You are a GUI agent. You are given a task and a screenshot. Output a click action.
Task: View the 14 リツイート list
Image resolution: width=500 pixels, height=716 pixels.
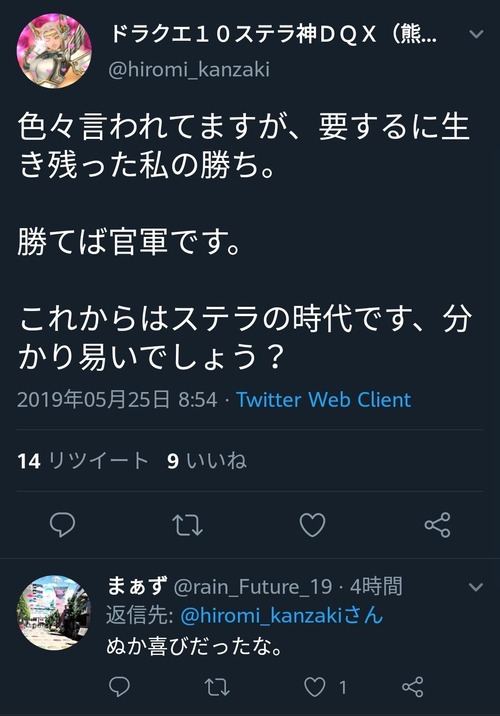point(83,461)
